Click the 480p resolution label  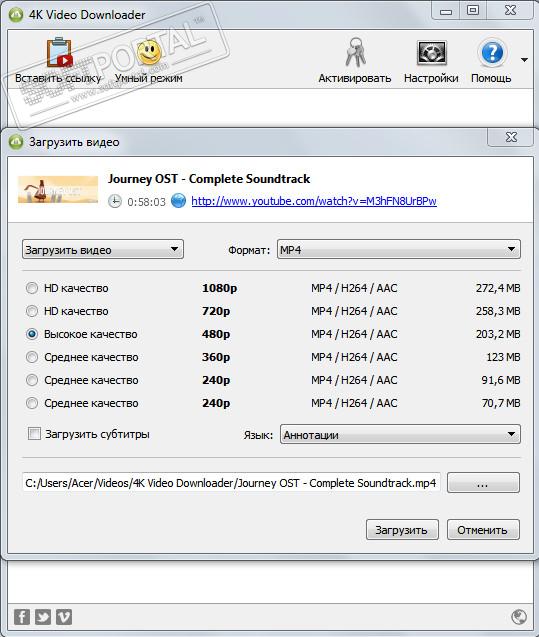point(216,334)
